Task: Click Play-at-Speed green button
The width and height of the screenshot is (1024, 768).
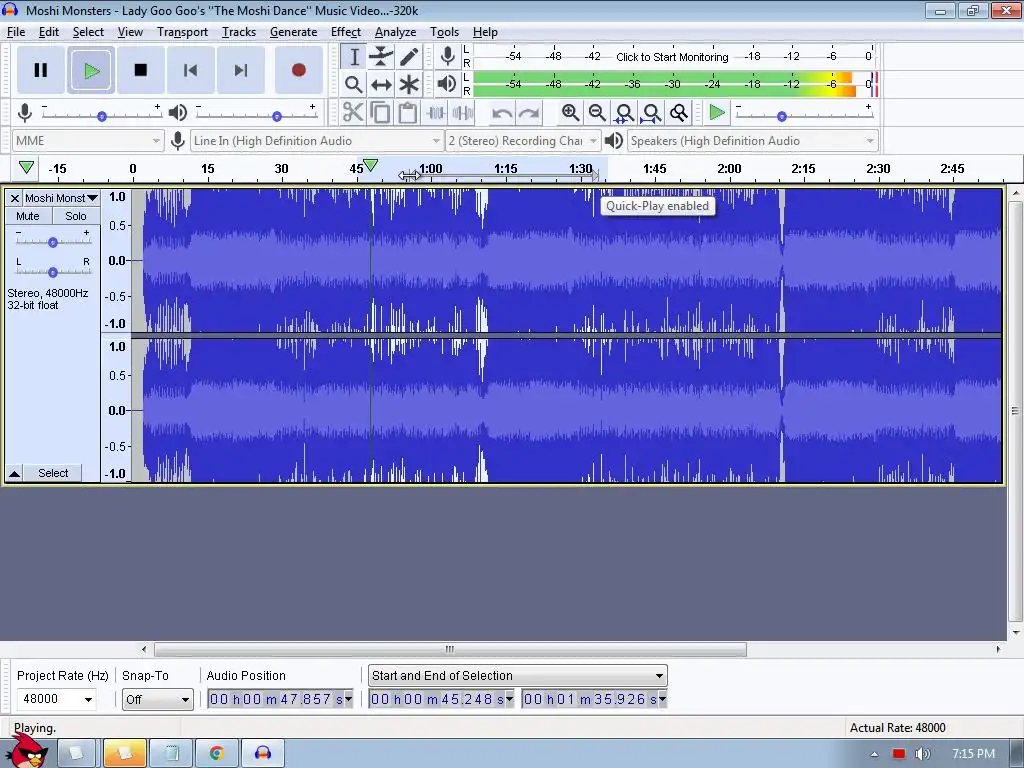Action: tap(716, 113)
